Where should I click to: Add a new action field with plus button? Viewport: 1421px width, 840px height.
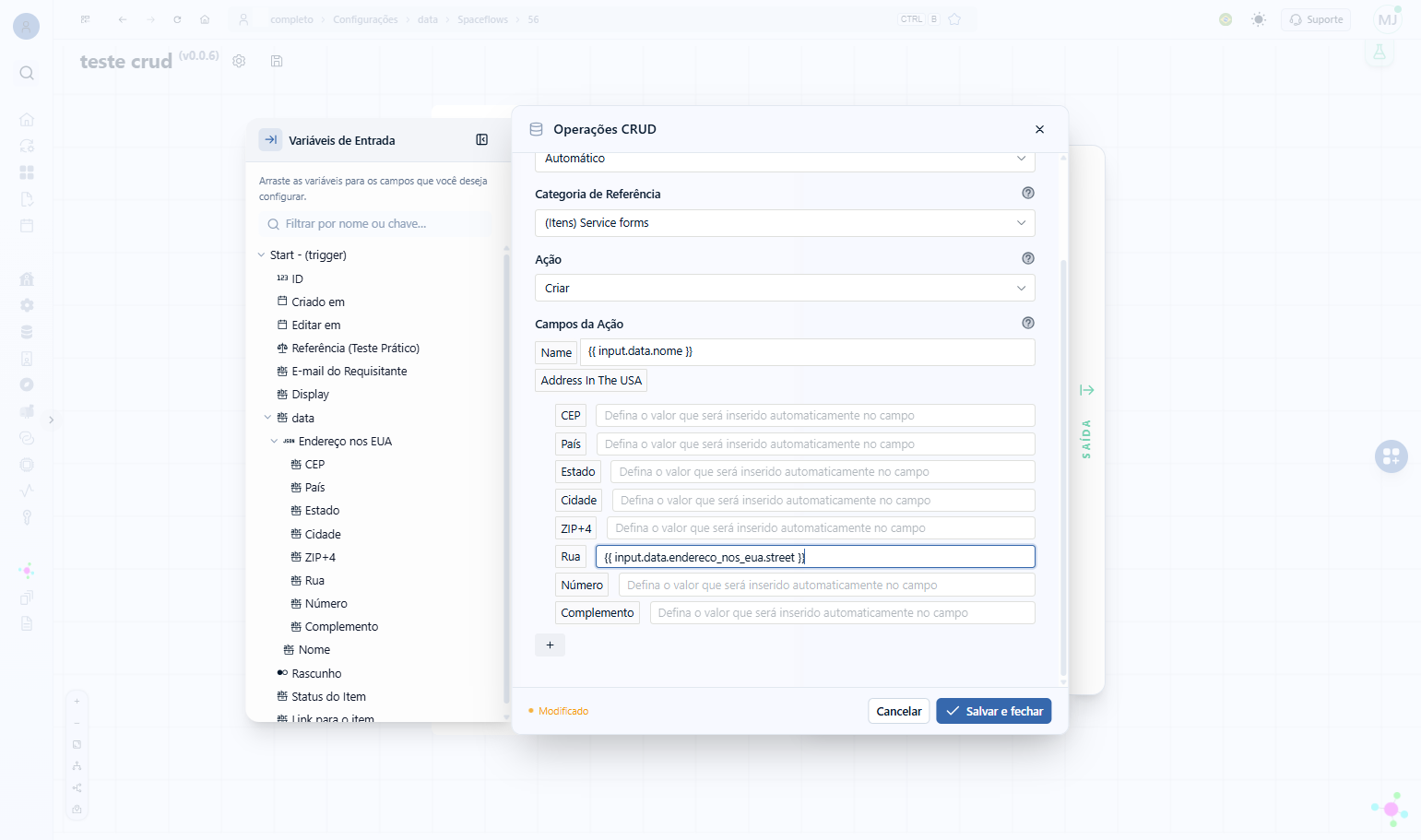[x=550, y=645]
